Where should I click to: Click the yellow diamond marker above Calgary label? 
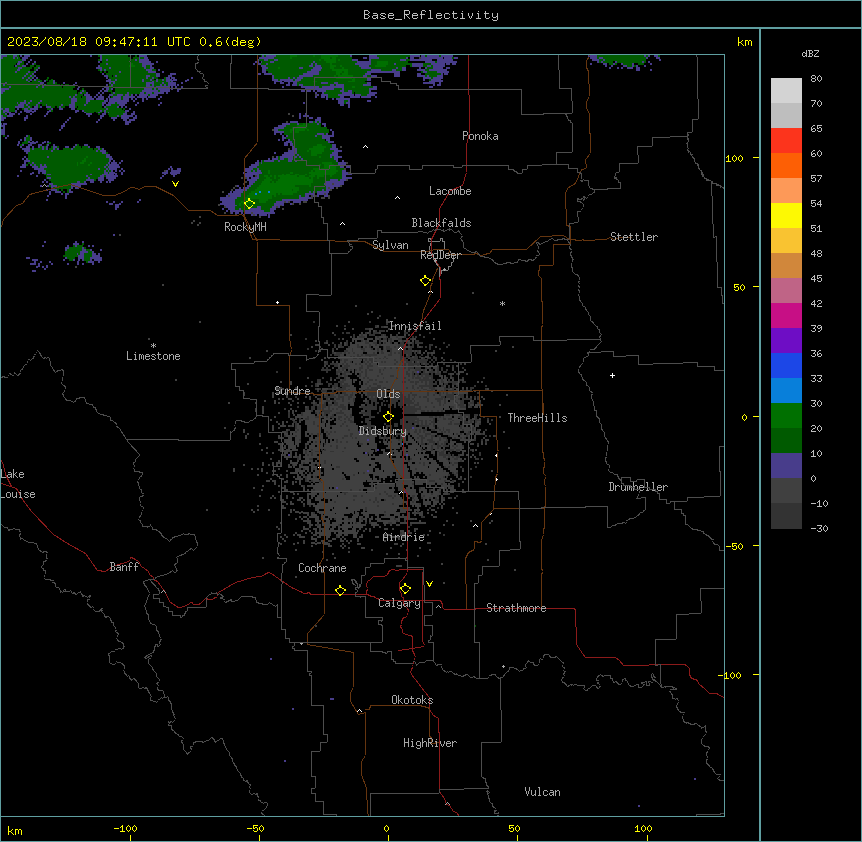pyautogui.click(x=405, y=589)
